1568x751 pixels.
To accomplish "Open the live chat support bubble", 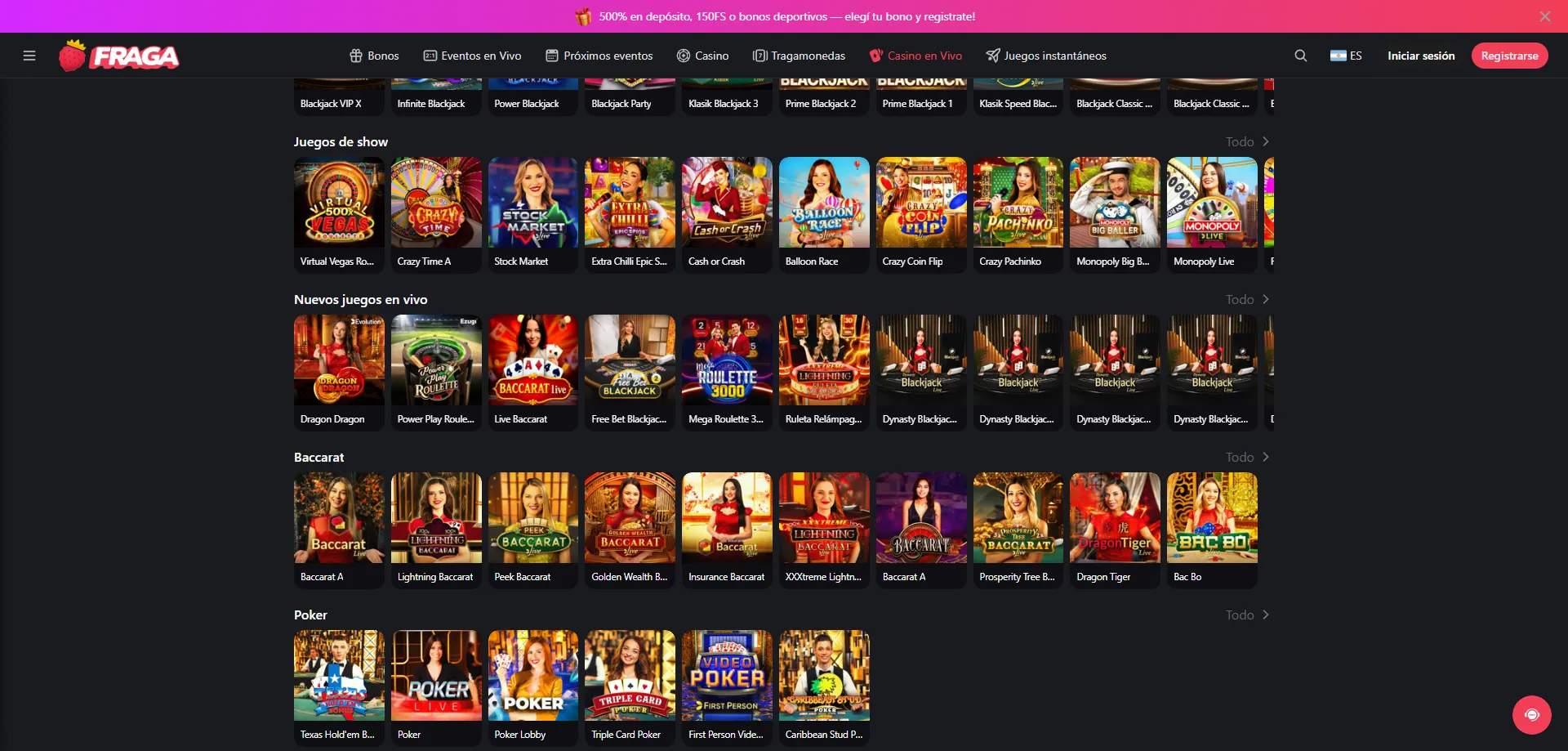I will (x=1531, y=715).
